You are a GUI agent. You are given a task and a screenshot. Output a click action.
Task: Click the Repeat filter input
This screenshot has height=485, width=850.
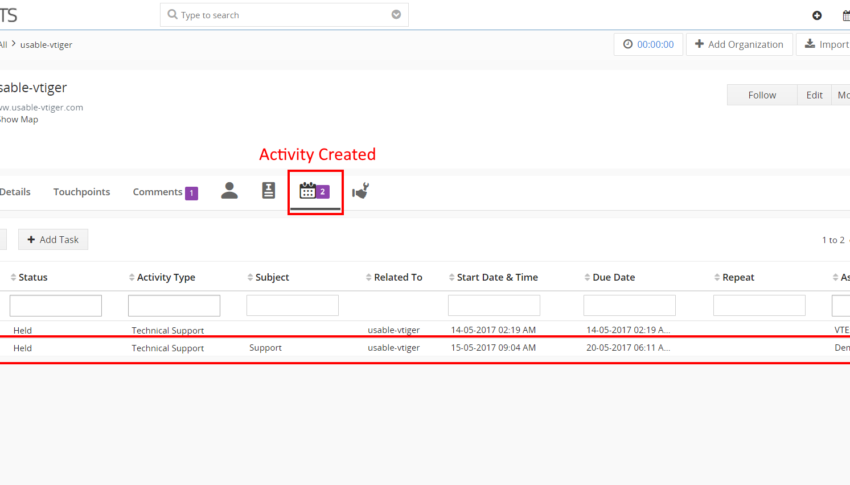(759, 306)
